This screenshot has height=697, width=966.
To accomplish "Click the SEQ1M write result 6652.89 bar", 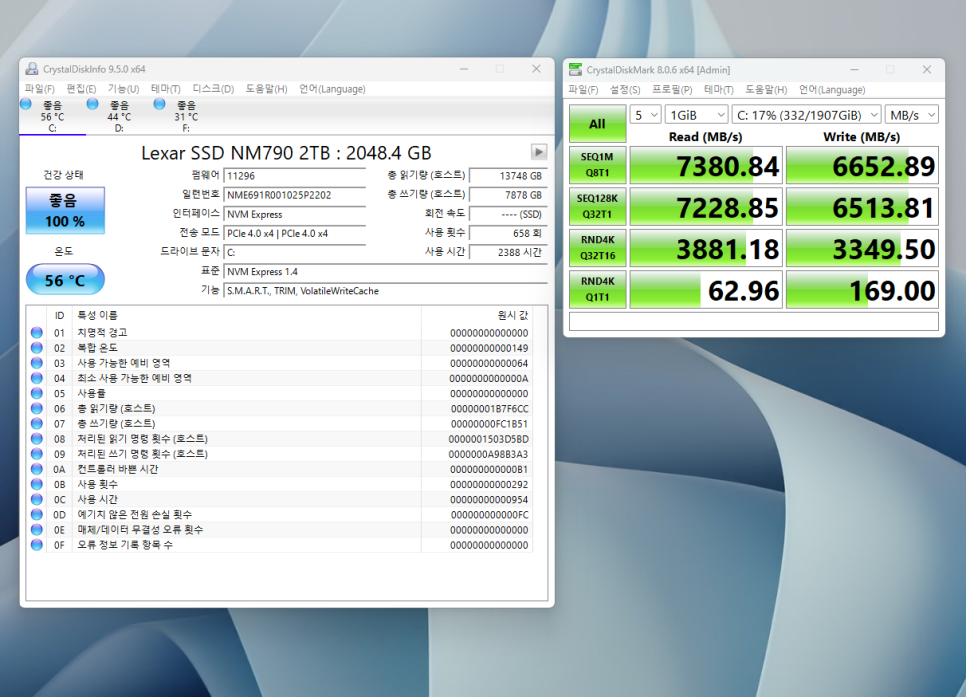I will coord(862,165).
